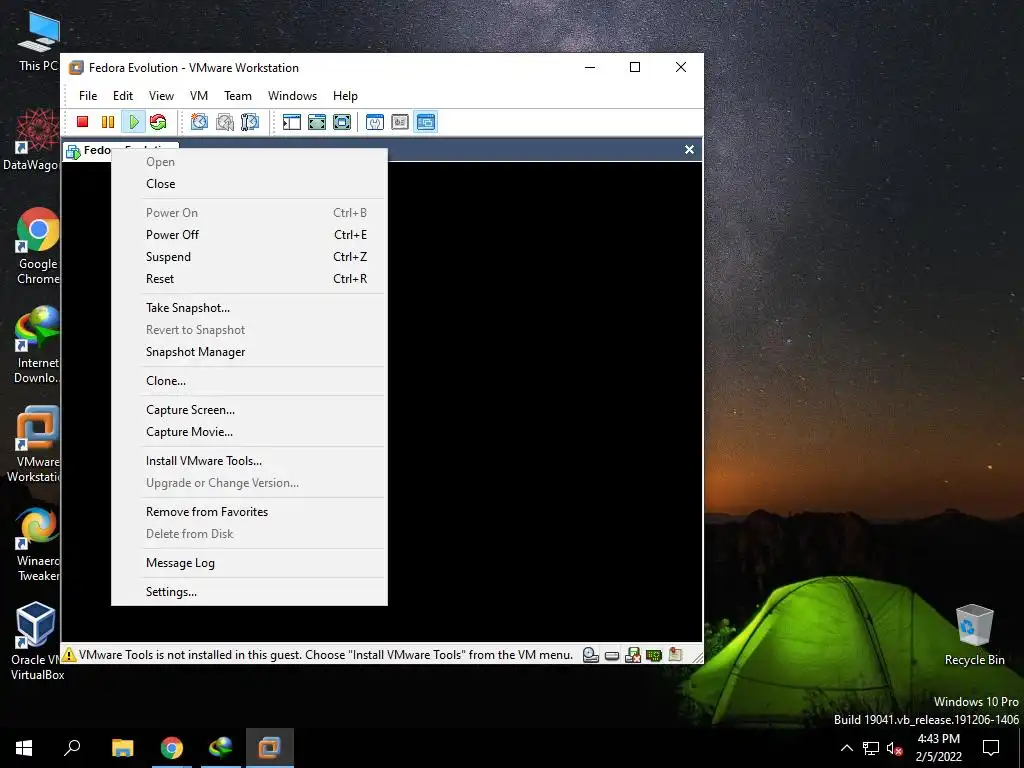Click the yellow Suspend pause toolbar icon
Image resolution: width=1024 pixels, height=768 pixels.
[x=108, y=121]
